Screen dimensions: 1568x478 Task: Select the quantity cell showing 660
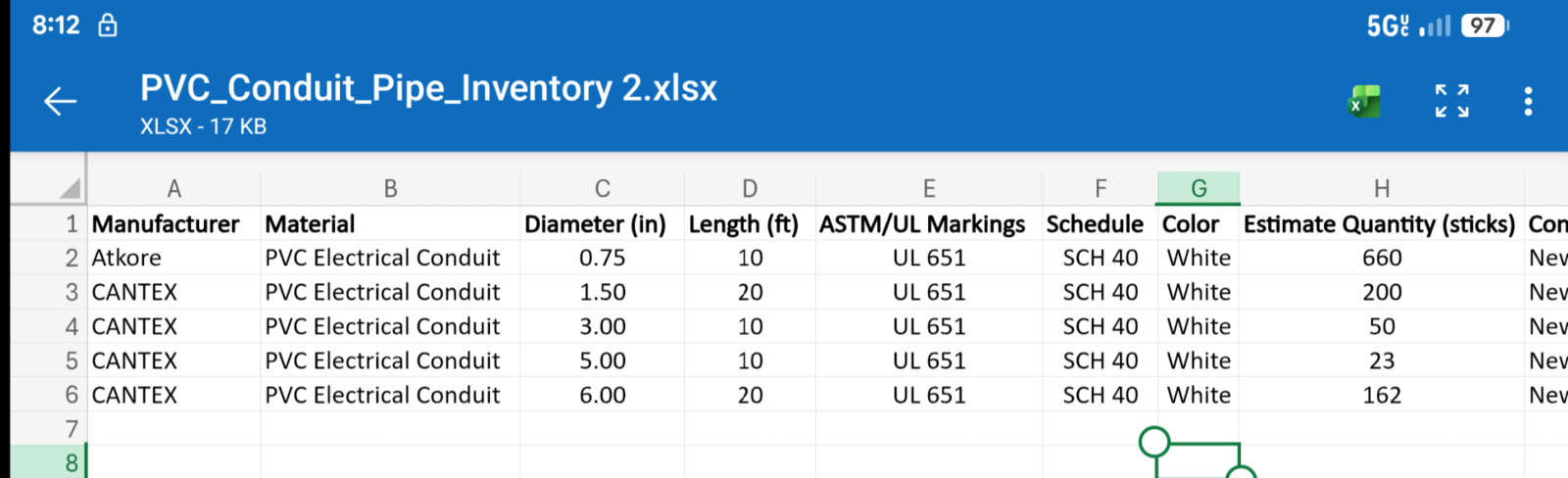click(1381, 258)
